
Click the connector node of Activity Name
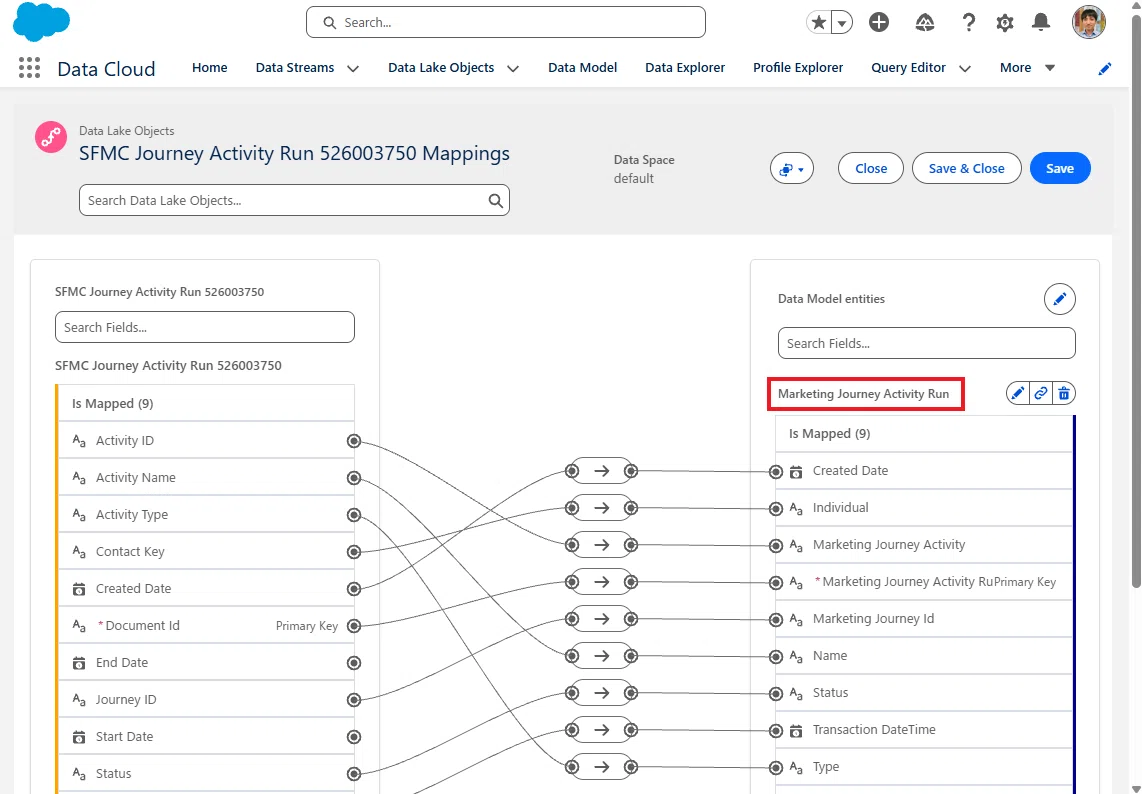[354, 478]
